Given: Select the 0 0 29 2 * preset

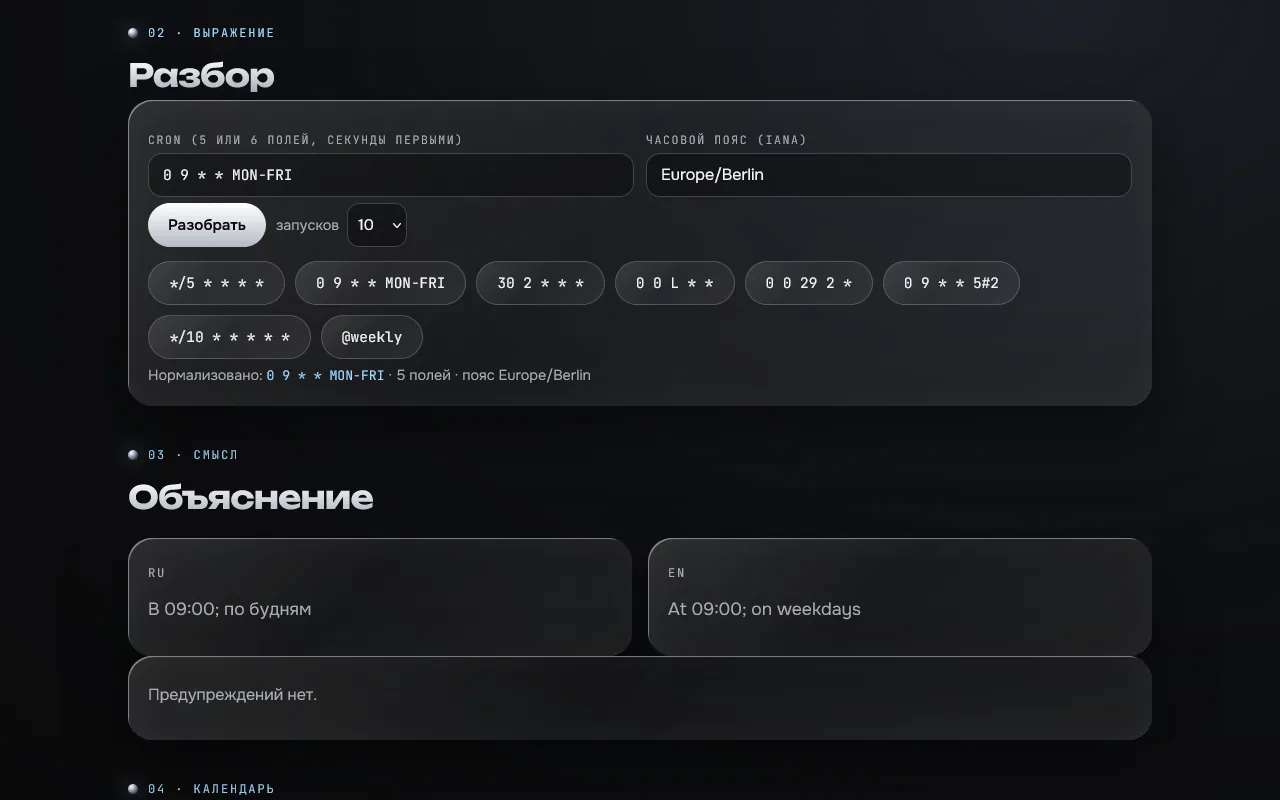Looking at the screenshot, I should point(809,283).
